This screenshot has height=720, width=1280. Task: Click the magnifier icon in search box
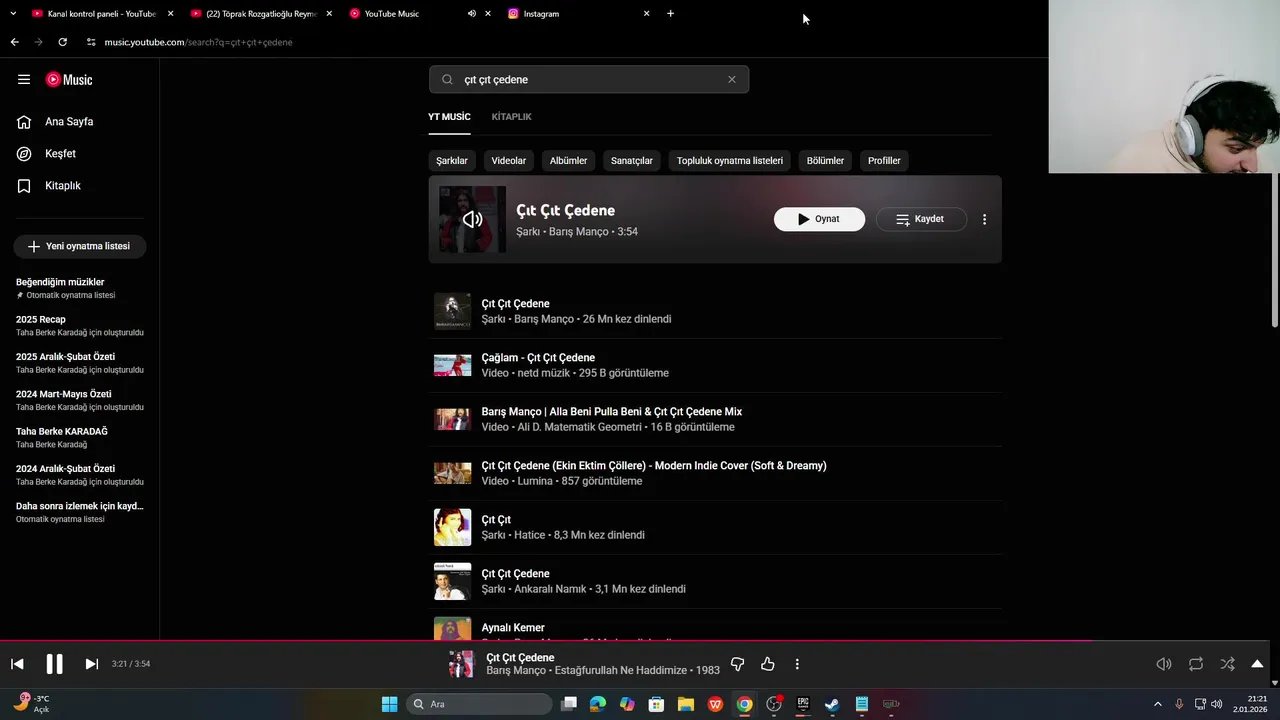[x=447, y=80]
